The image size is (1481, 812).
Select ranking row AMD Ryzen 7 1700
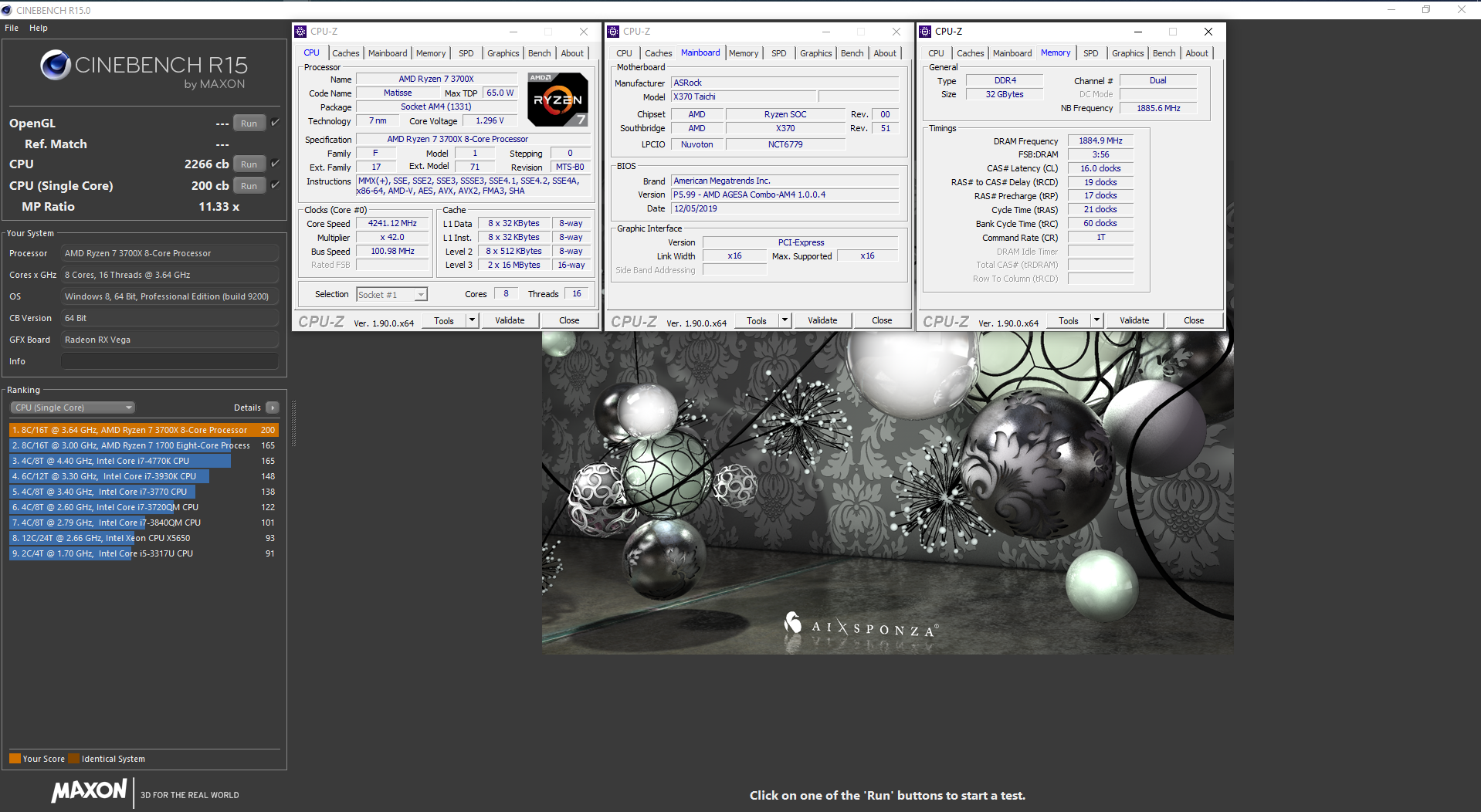point(144,445)
